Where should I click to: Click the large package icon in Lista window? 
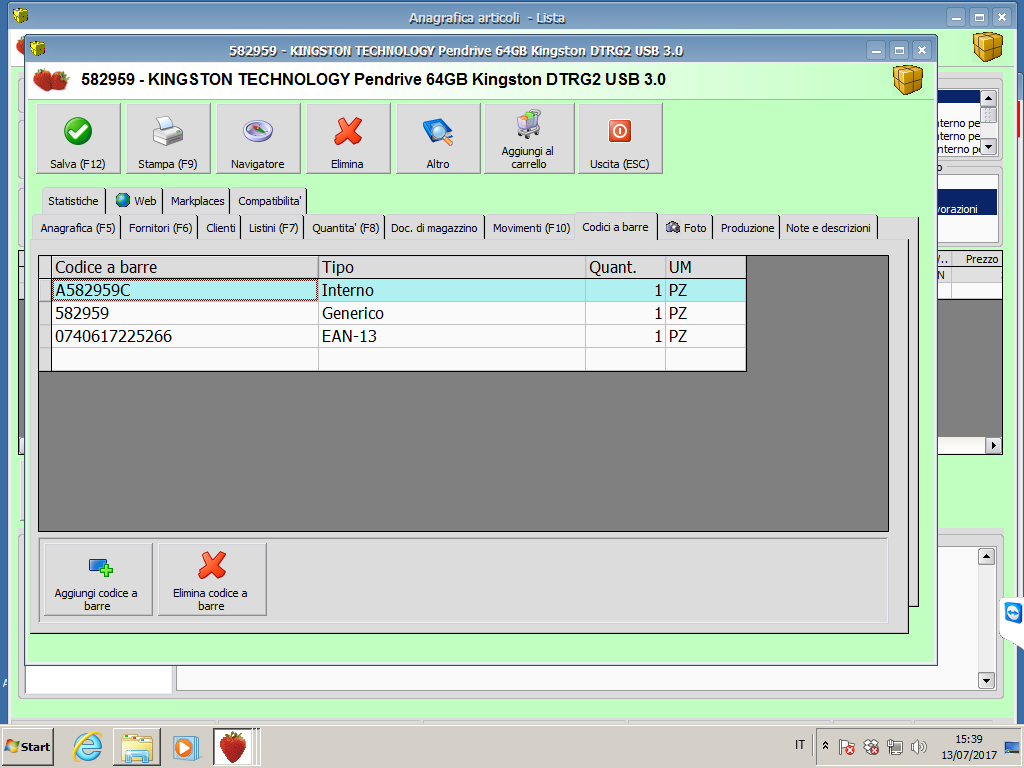(987, 46)
